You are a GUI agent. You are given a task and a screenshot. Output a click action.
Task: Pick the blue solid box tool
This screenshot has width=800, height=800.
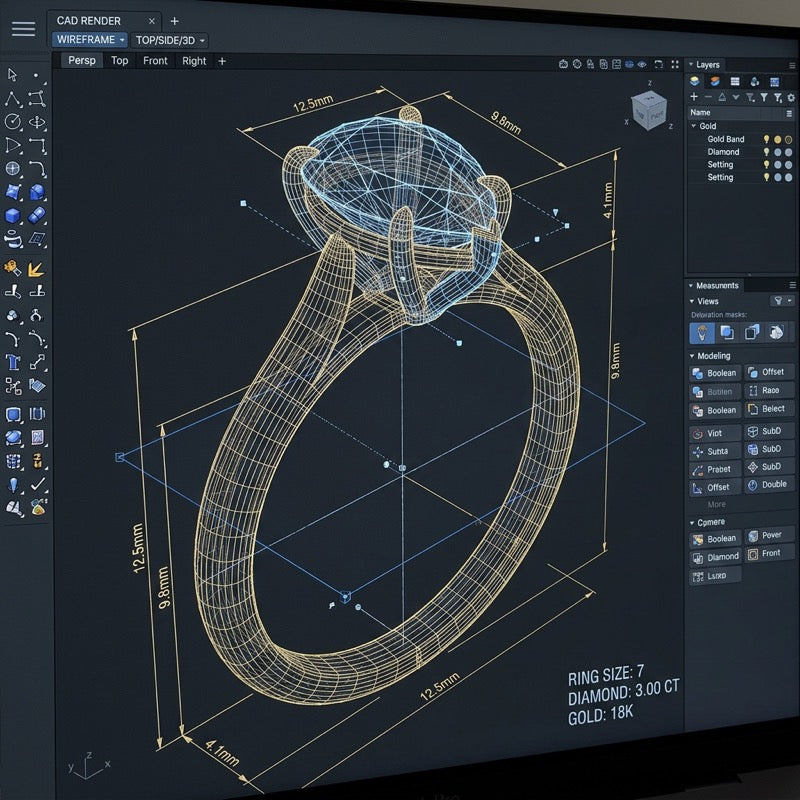pyautogui.click(x=13, y=215)
